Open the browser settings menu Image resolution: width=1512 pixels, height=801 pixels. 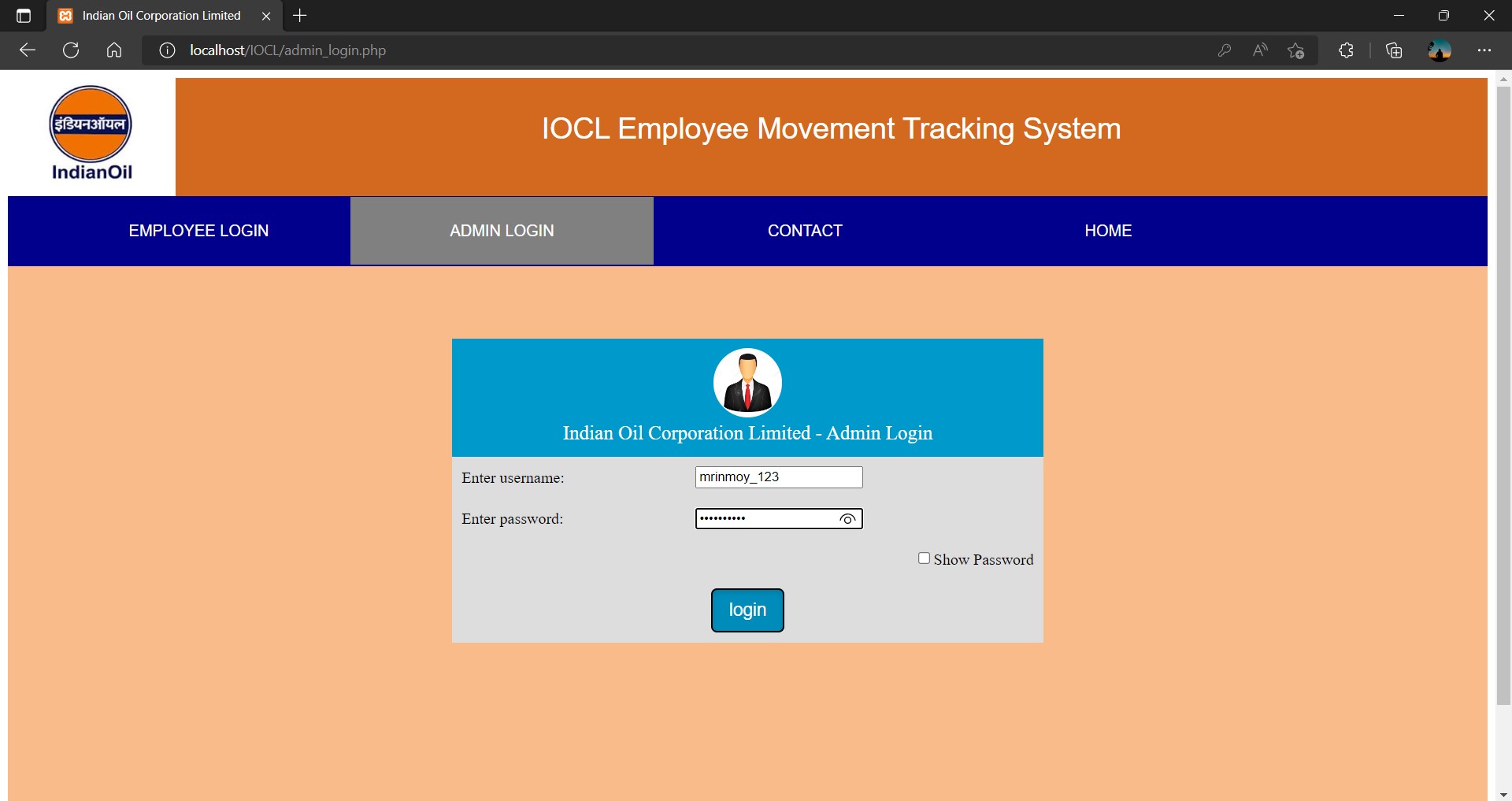[1485, 50]
